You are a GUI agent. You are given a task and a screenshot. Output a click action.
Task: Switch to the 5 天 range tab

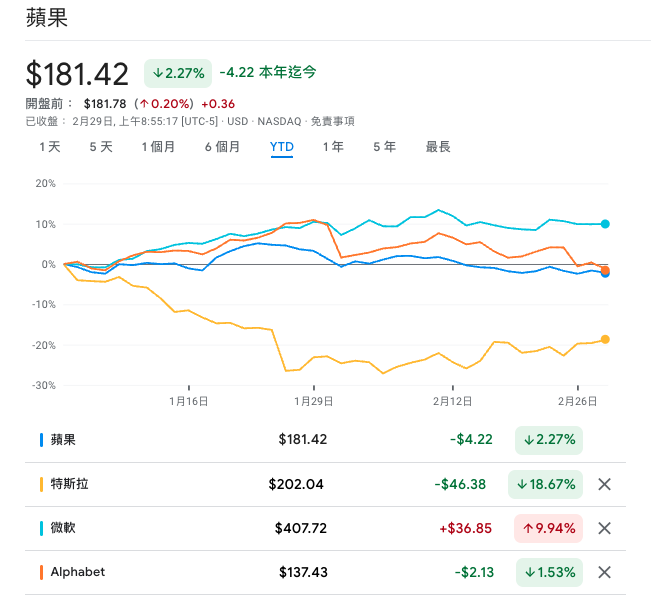[x=101, y=147]
